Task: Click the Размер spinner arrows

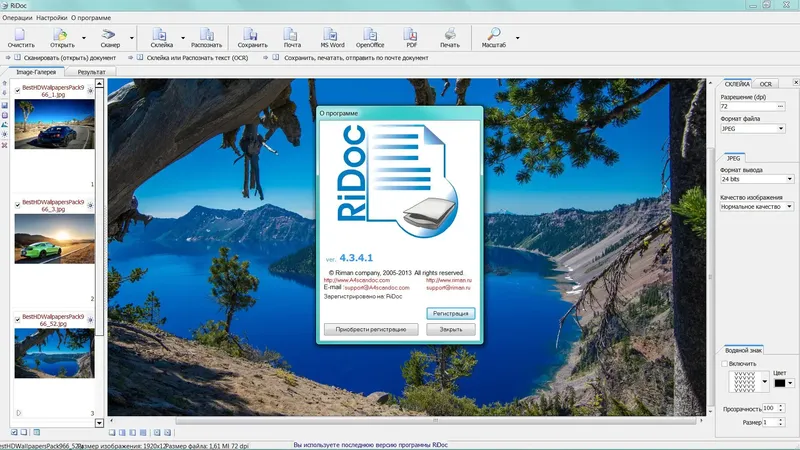Action: [781, 422]
